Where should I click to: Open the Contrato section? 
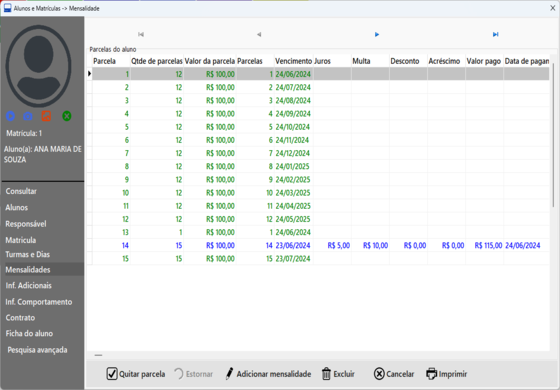coord(20,318)
